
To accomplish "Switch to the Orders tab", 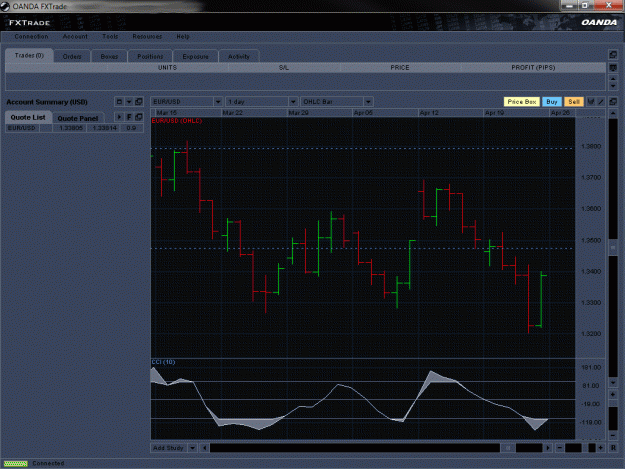I will (x=72, y=56).
